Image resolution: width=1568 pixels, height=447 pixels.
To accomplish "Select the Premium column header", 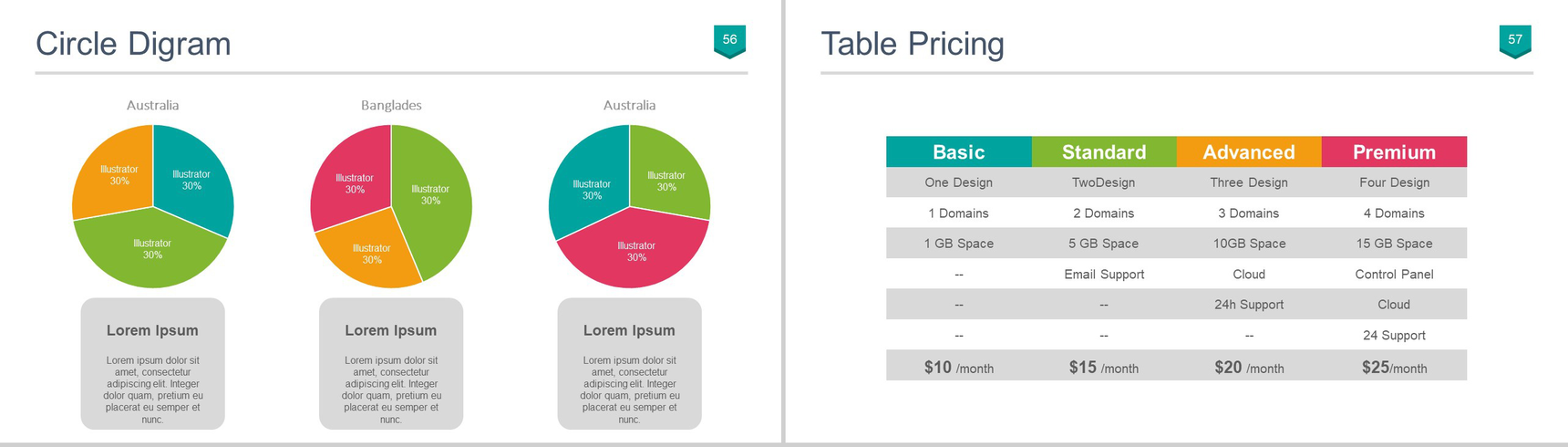I will (1394, 151).
